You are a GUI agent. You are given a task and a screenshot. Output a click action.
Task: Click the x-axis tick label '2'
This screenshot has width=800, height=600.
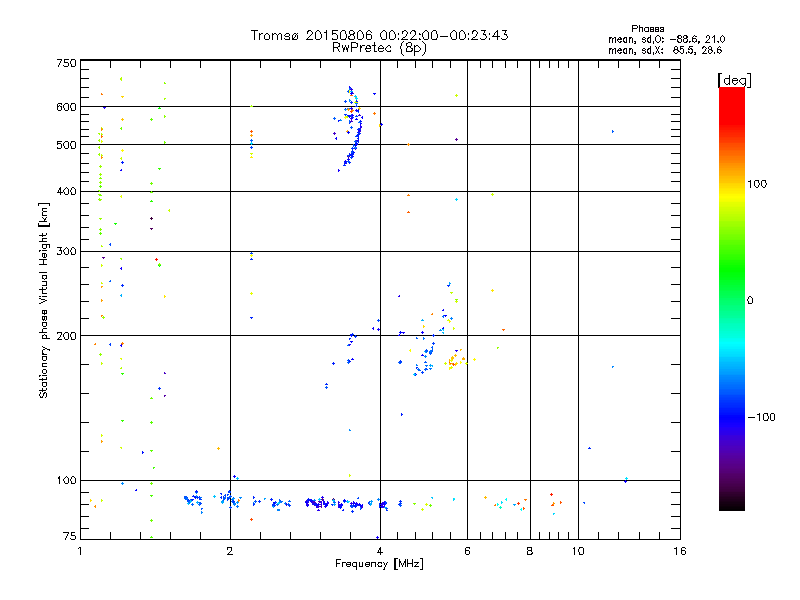click(230, 551)
